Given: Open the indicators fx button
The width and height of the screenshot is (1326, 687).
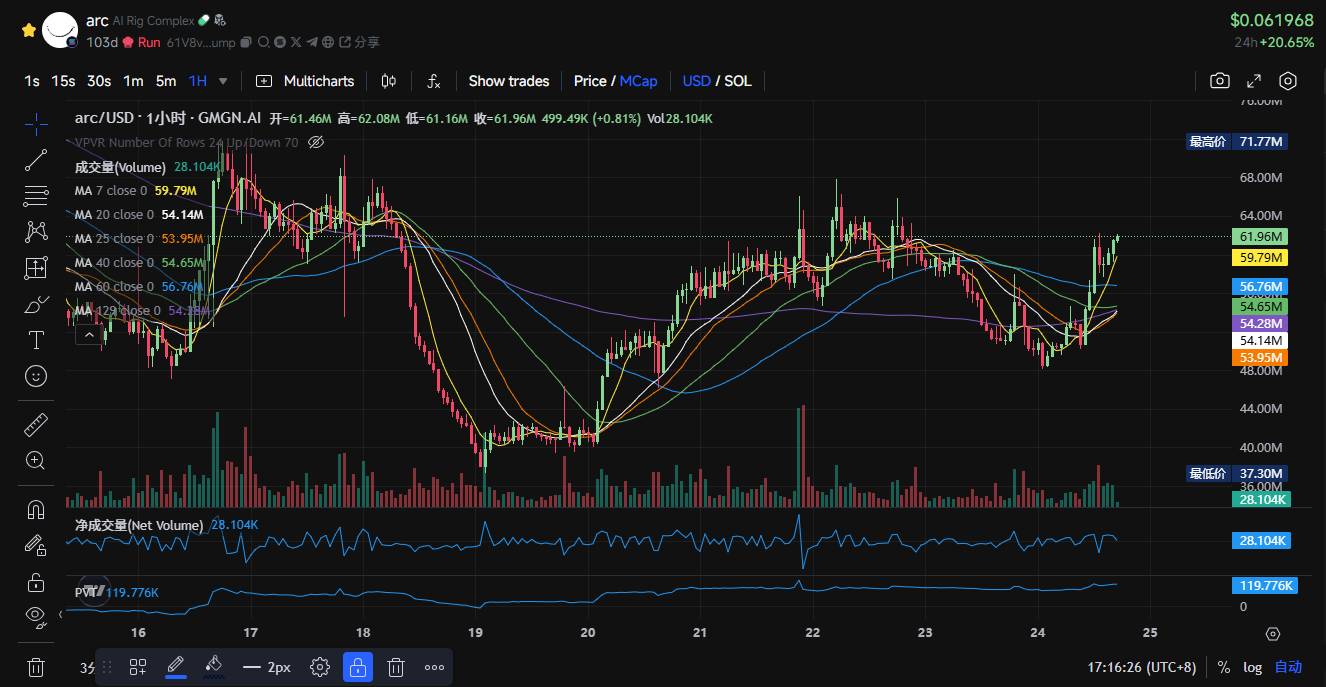Looking at the screenshot, I should [x=434, y=81].
